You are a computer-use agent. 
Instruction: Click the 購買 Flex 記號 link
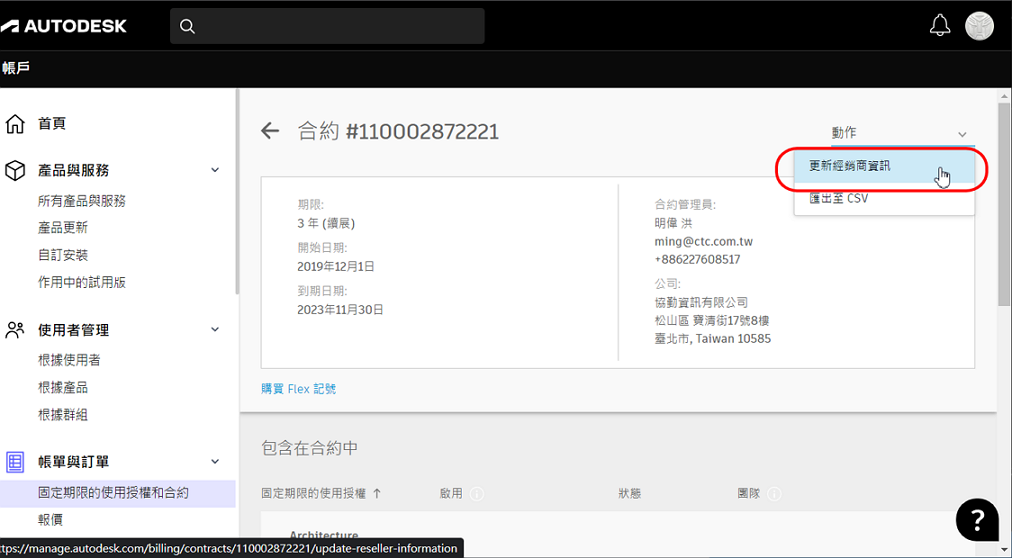pyautogui.click(x=298, y=389)
